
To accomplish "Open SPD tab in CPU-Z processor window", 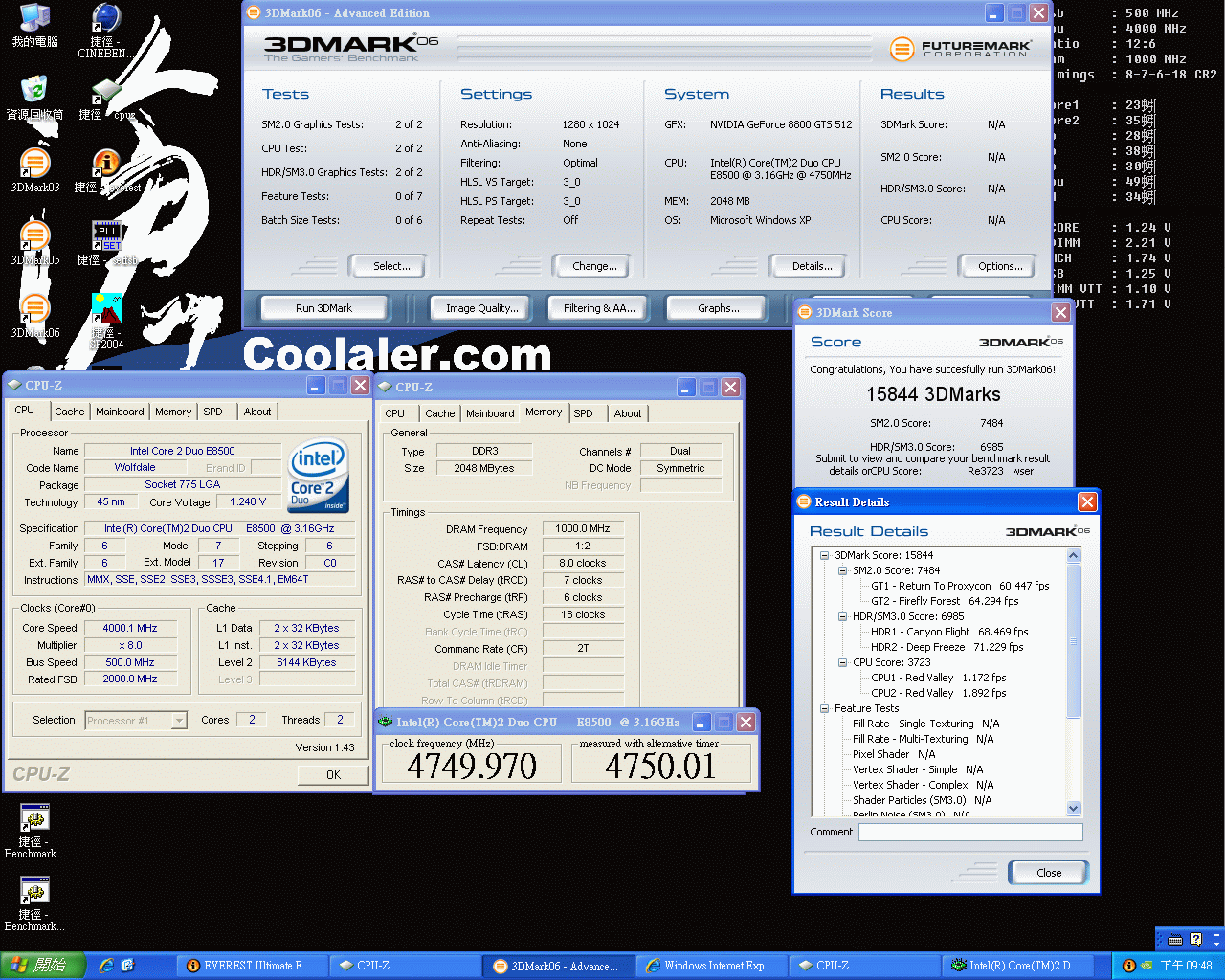I will pos(212,412).
